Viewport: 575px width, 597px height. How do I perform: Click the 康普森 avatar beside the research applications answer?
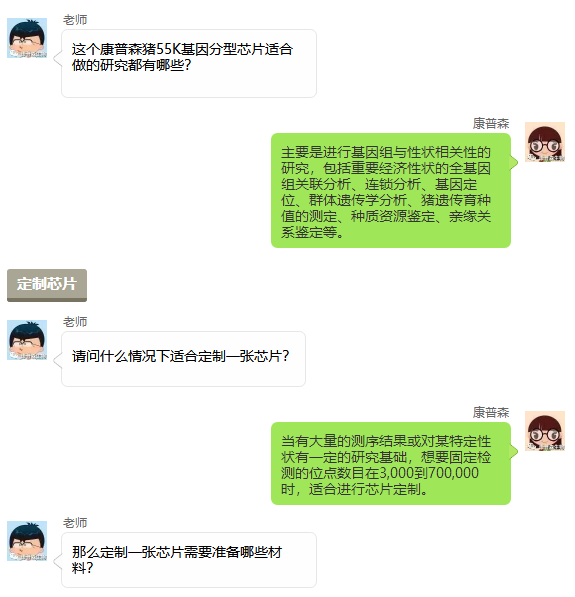pos(545,142)
